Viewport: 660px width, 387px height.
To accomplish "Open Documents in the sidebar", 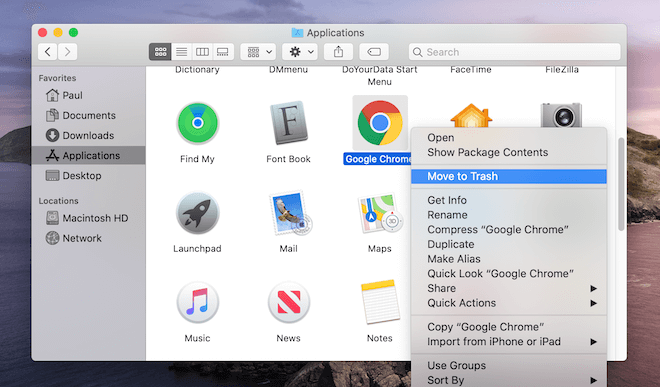I will [88, 115].
